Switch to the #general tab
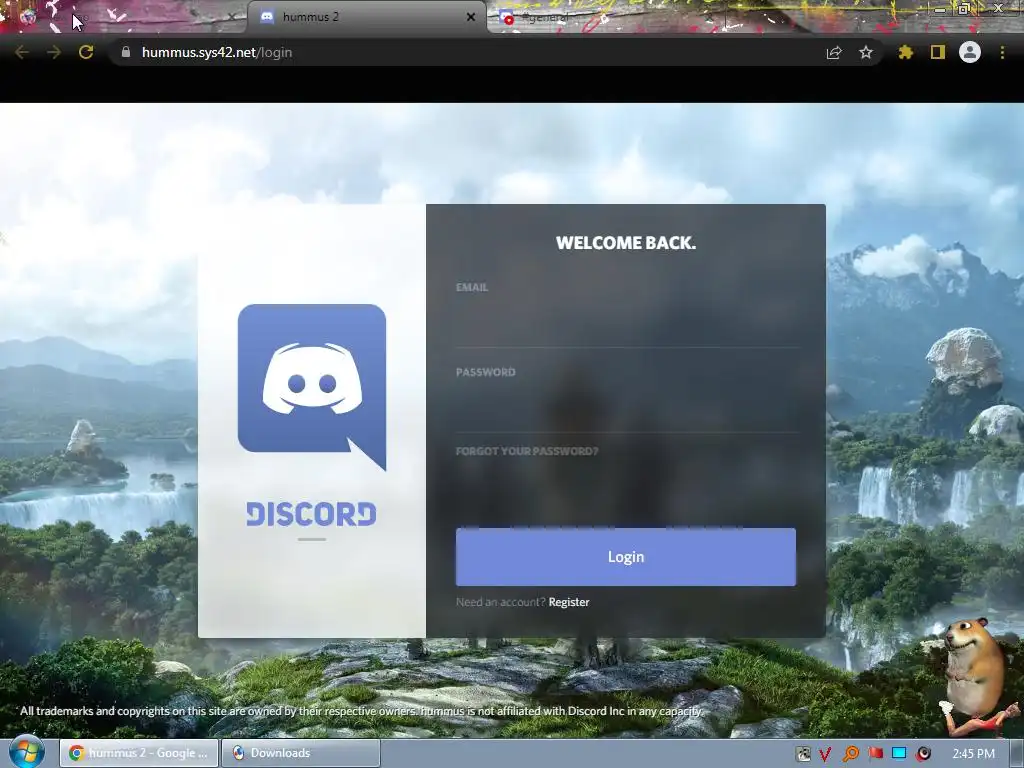This screenshot has height=768, width=1024. (607, 18)
